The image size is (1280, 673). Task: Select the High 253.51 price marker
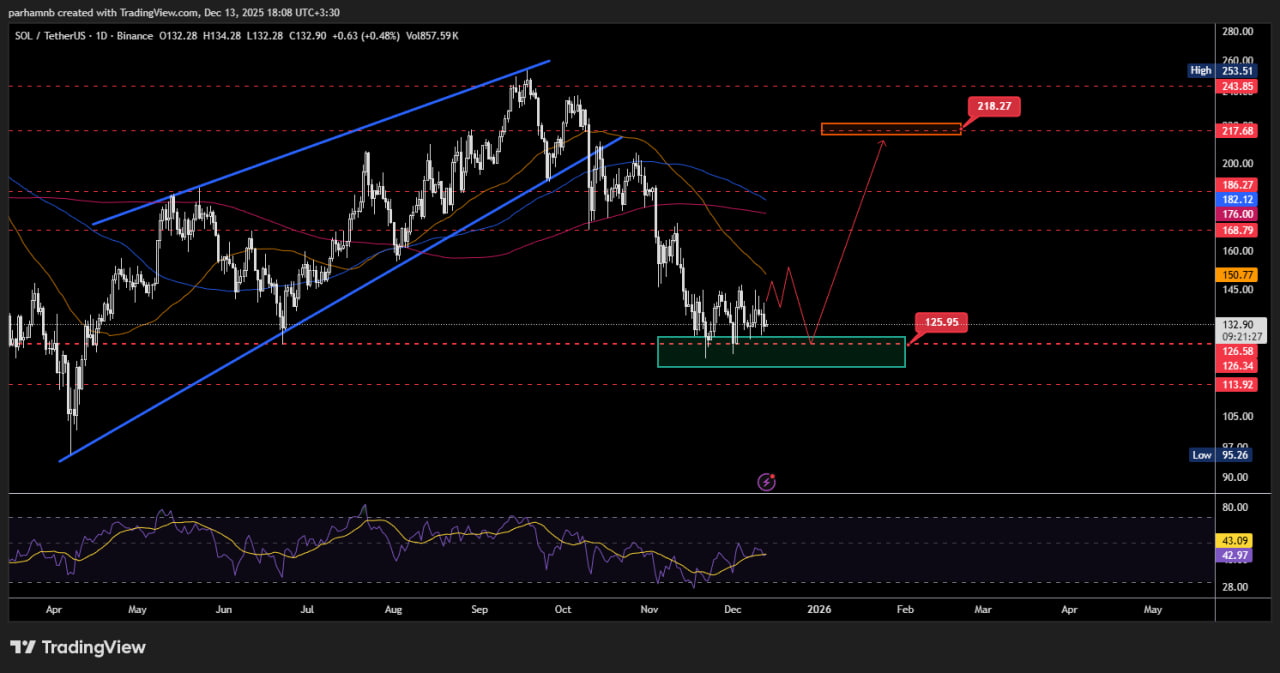coord(1220,70)
